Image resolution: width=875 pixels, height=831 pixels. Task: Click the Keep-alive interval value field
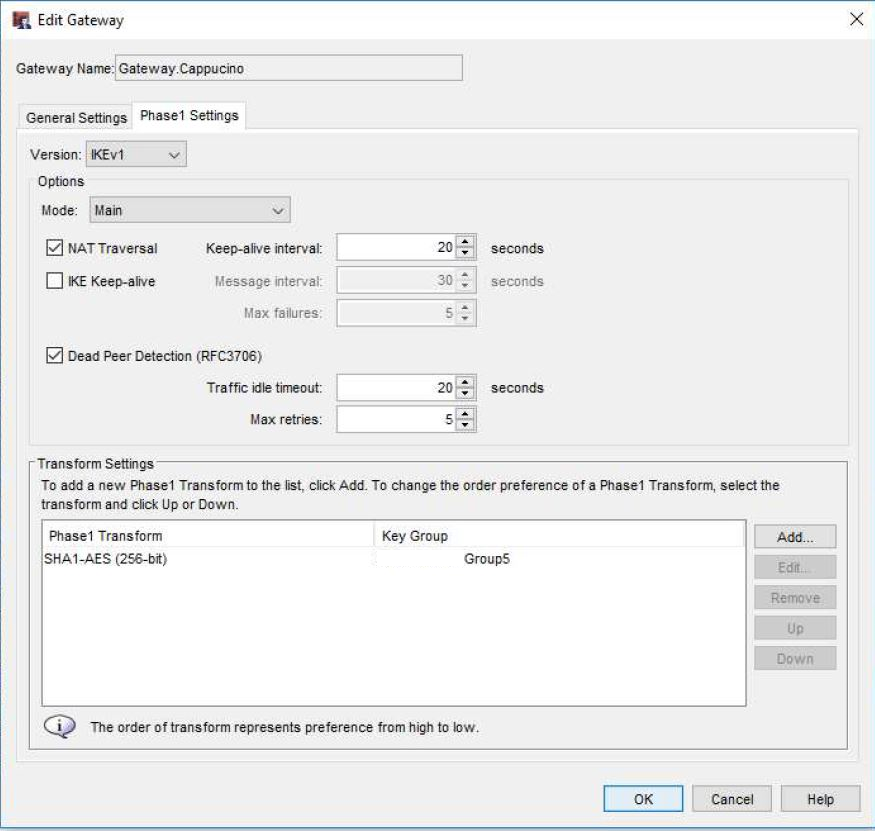click(397, 247)
